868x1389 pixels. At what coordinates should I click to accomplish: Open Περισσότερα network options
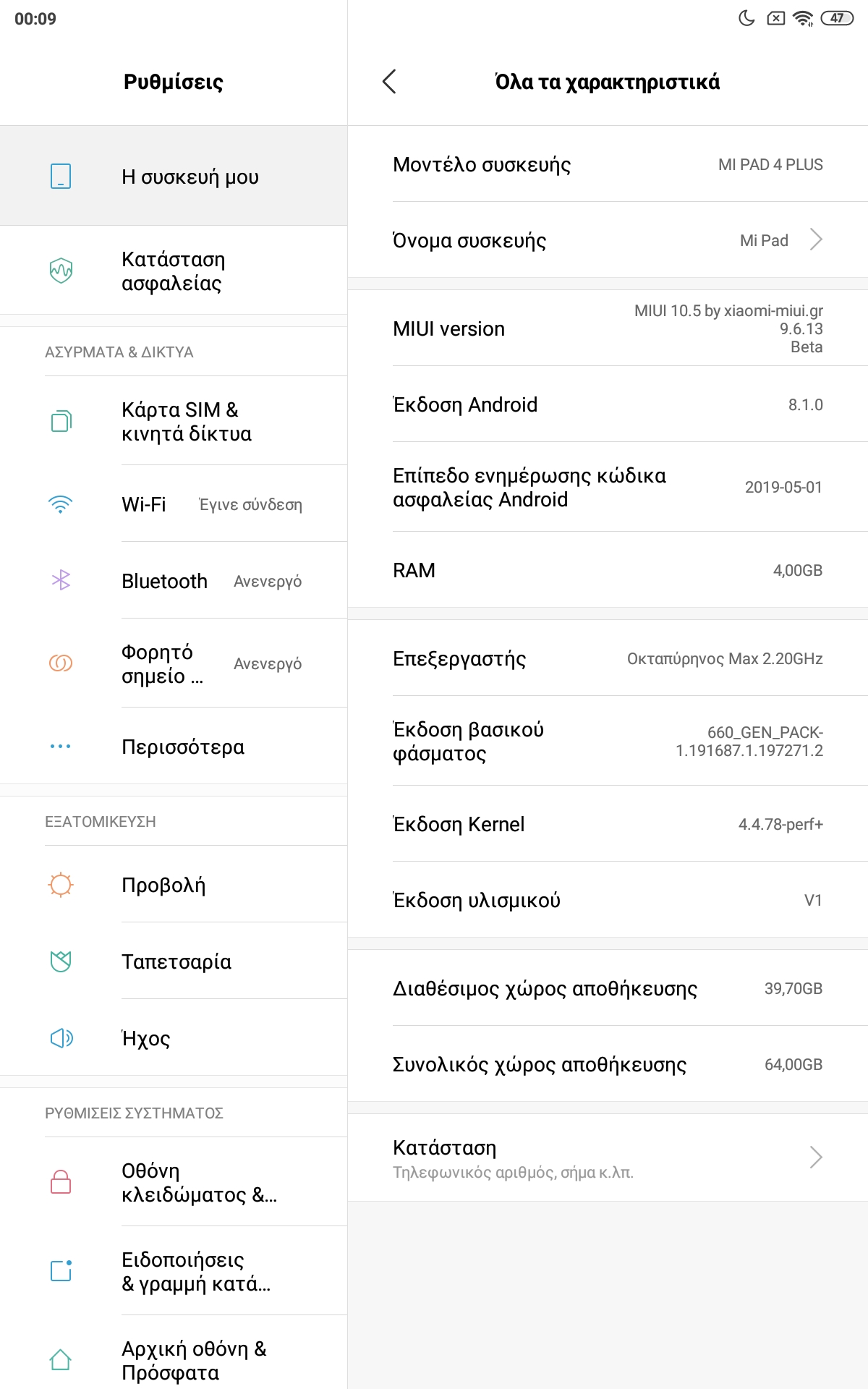point(183,747)
